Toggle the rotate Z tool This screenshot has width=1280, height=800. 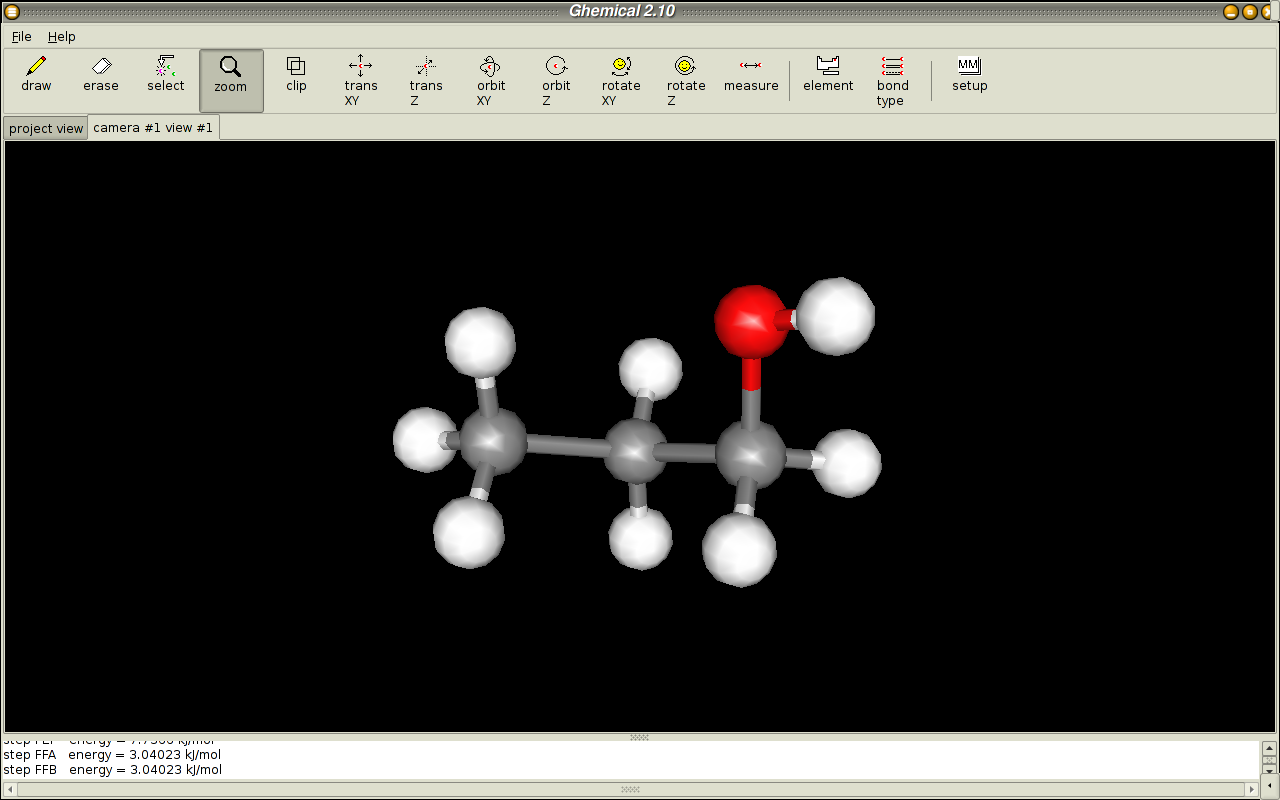[x=686, y=80]
